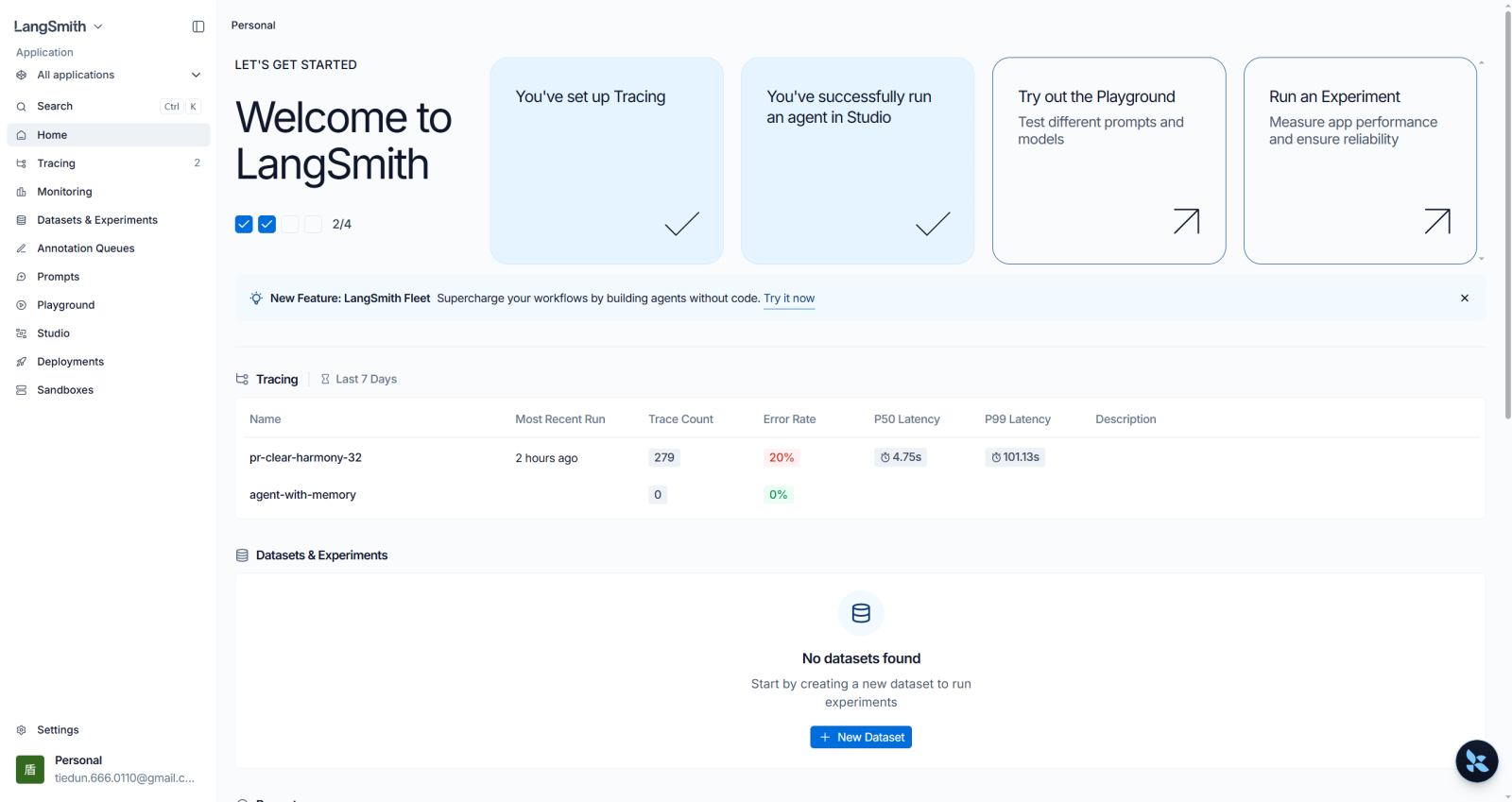Click the Personal breadcrumb

pos(253,26)
